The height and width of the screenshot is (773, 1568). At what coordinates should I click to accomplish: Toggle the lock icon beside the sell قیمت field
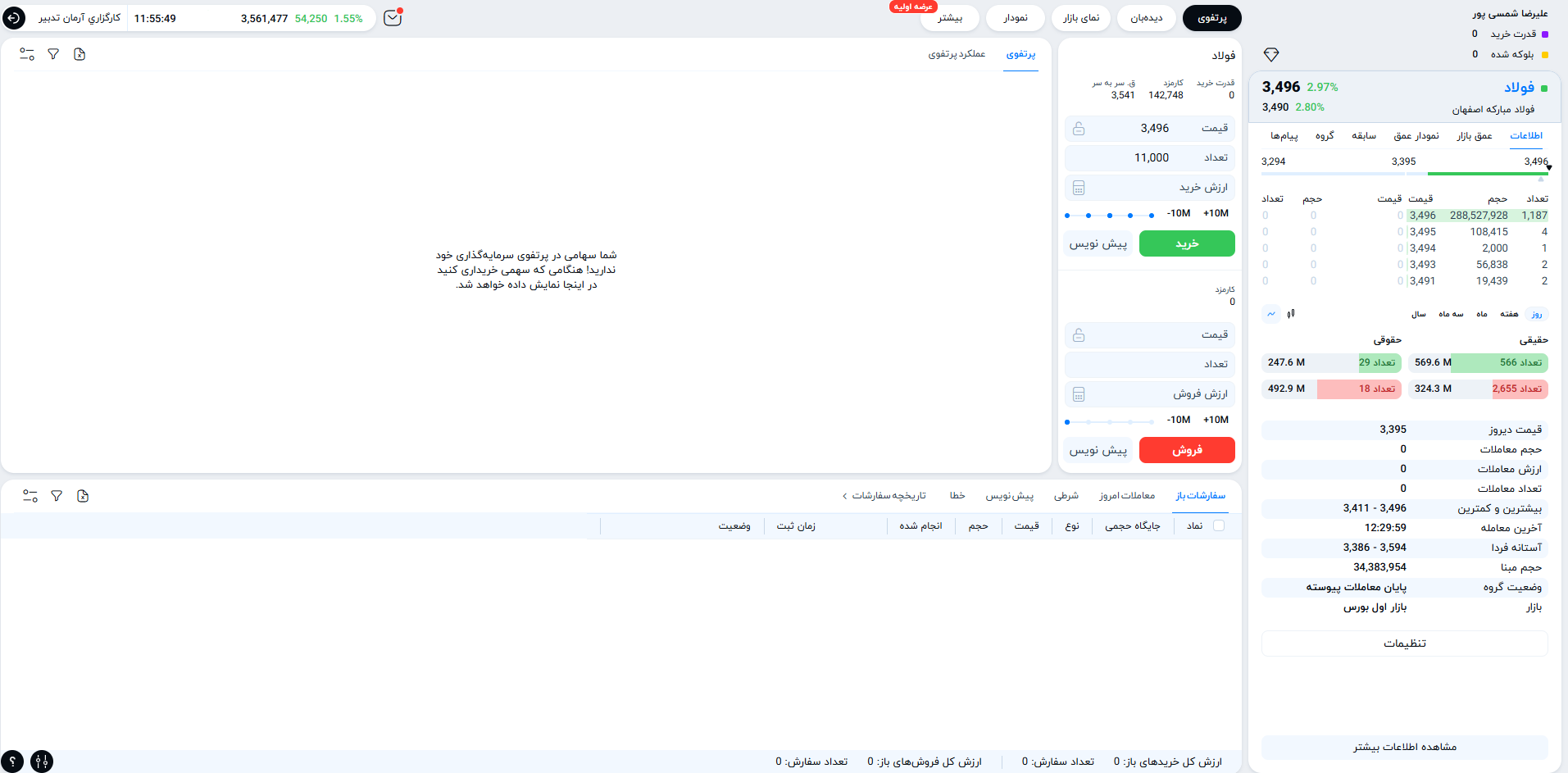pos(1079,334)
